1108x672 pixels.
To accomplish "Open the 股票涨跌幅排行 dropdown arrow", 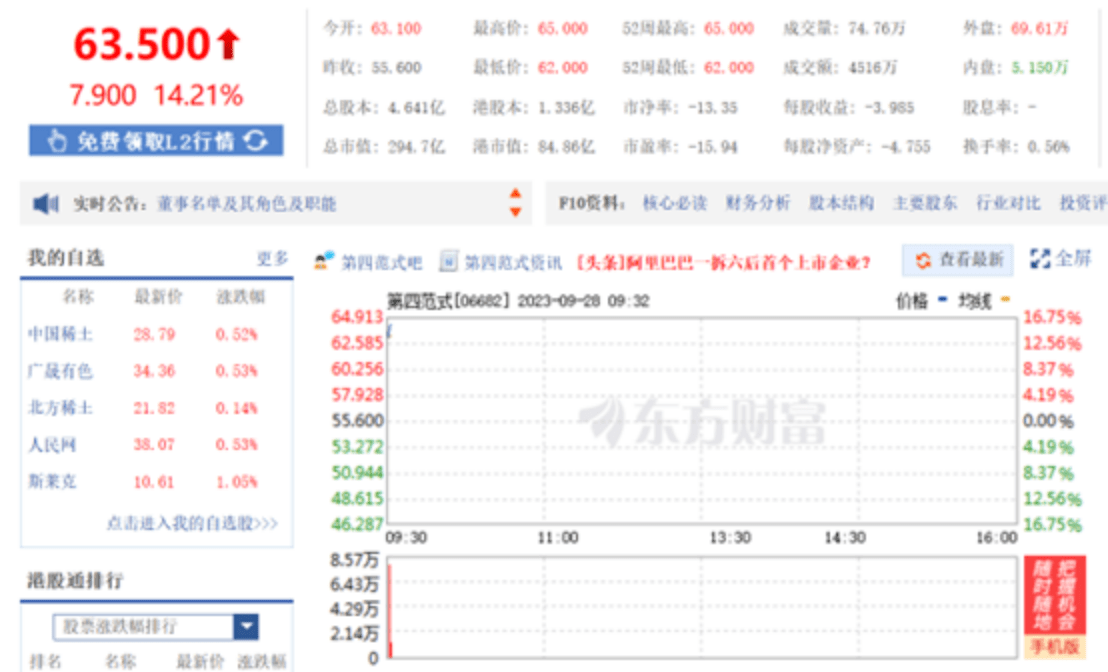I will [x=246, y=626].
